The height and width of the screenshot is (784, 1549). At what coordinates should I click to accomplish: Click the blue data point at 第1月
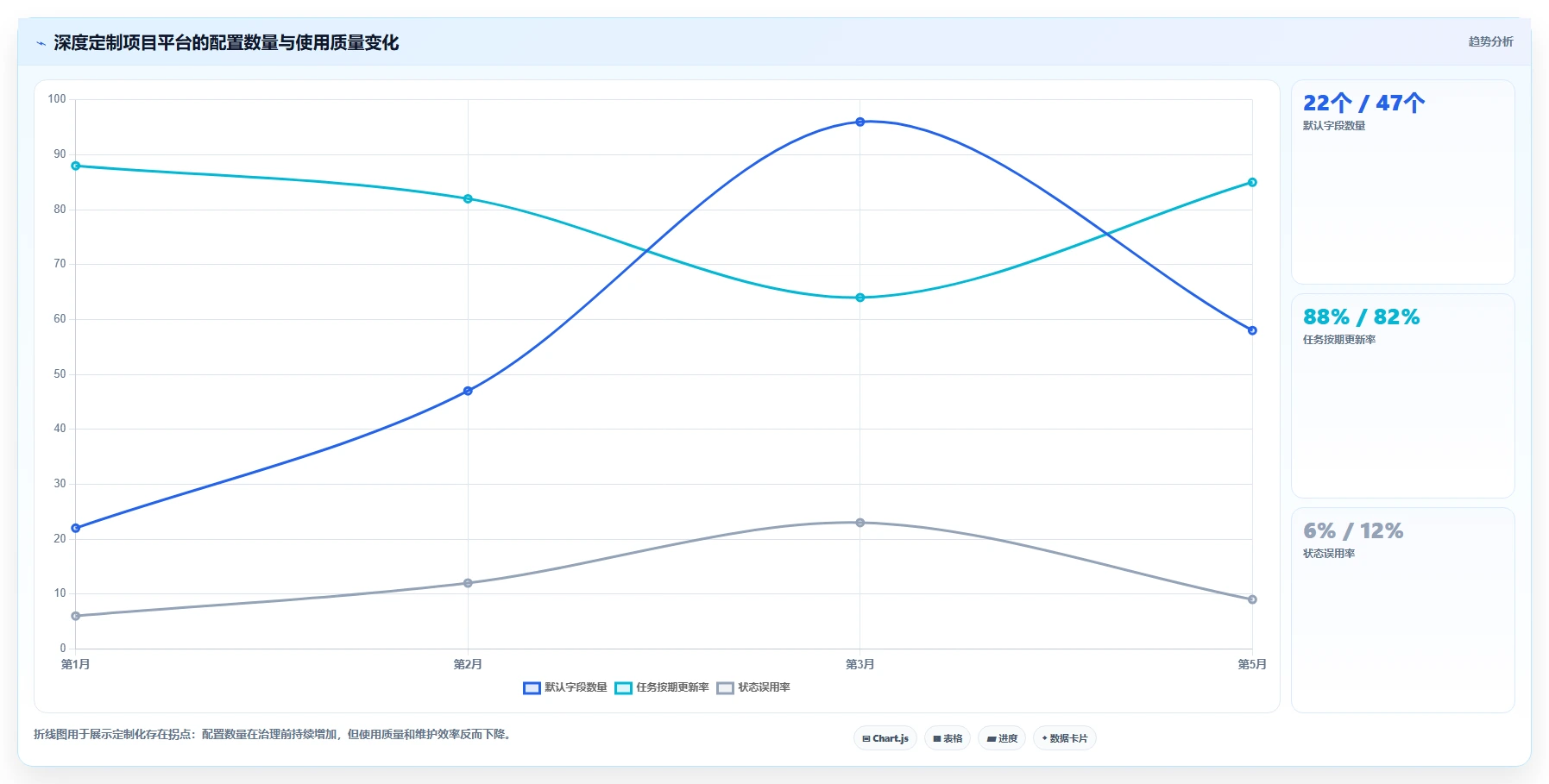[76, 528]
